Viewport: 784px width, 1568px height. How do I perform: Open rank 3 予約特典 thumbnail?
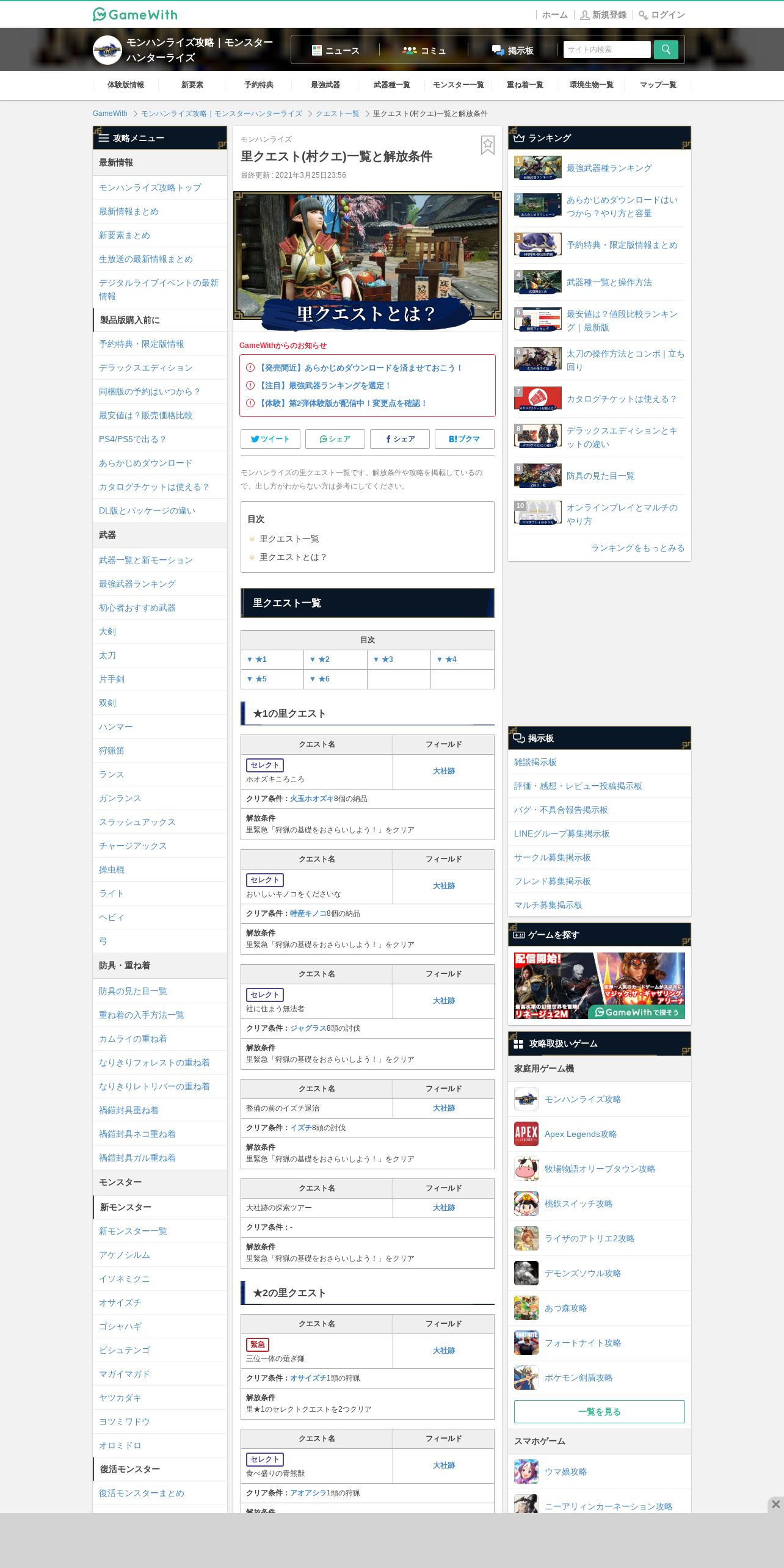click(x=538, y=245)
